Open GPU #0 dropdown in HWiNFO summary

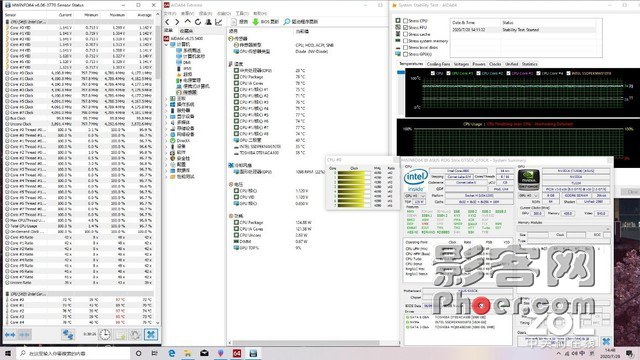coord(528,196)
